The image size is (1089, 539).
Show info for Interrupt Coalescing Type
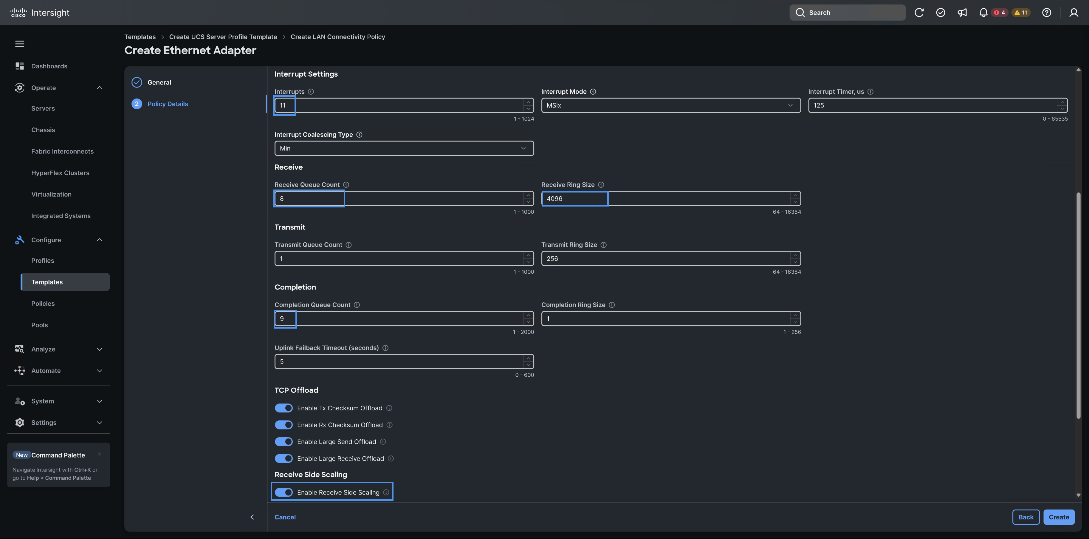click(x=359, y=135)
